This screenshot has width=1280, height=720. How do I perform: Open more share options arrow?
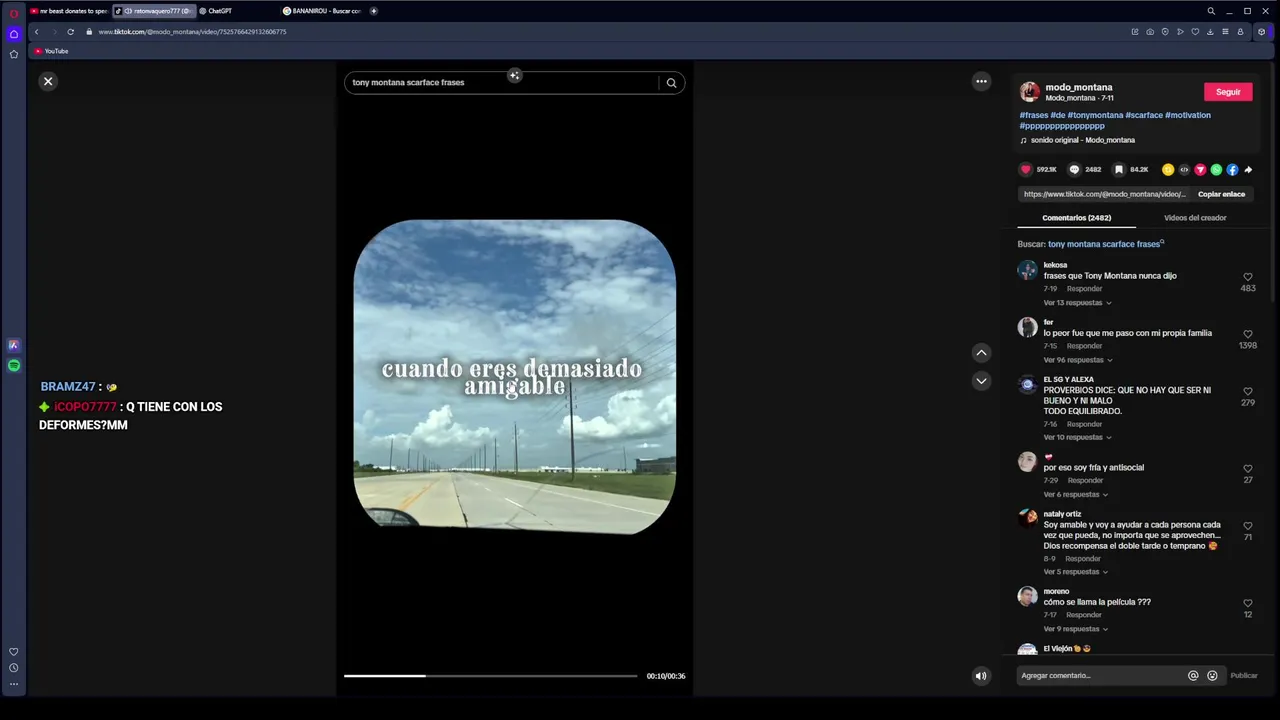pyautogui.click(x=1248, y=170)
